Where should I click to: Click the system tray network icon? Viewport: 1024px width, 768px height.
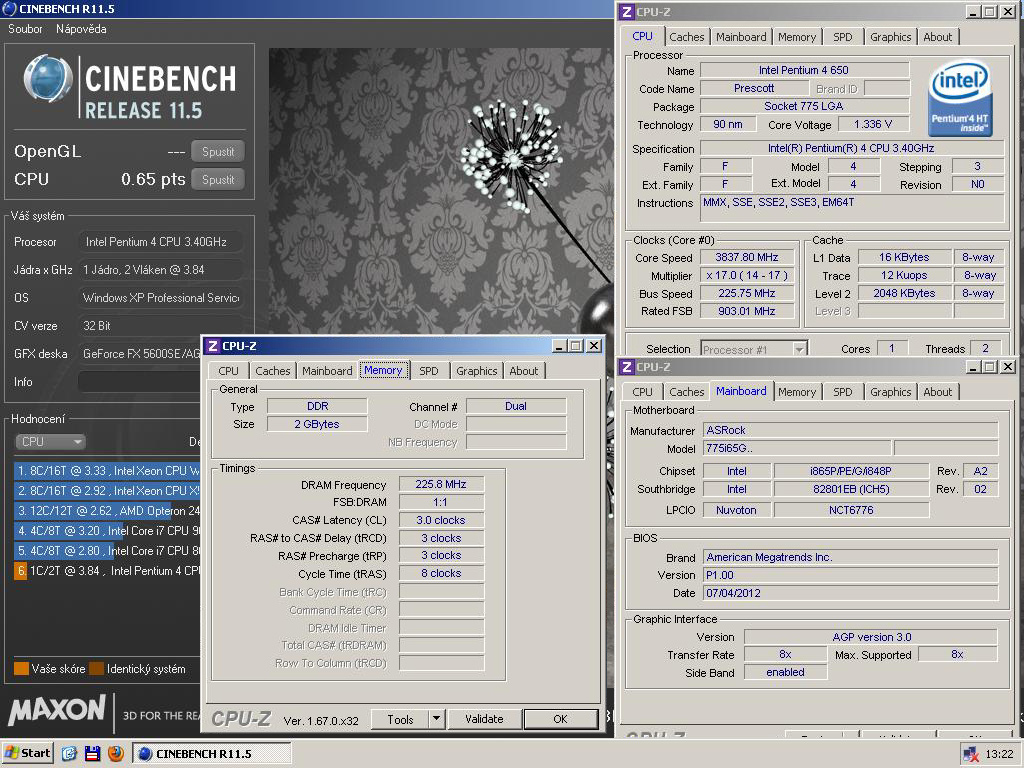point(970,754)
